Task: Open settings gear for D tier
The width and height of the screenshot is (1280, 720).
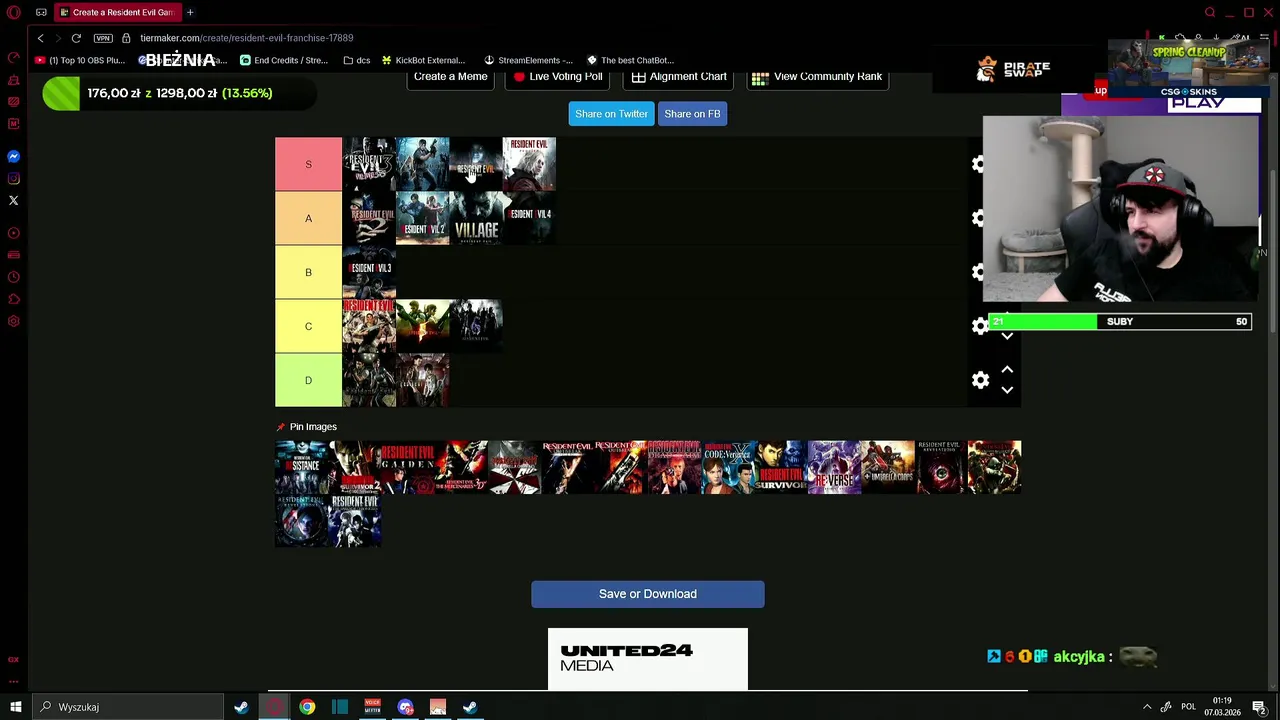Action: (980, 380)
